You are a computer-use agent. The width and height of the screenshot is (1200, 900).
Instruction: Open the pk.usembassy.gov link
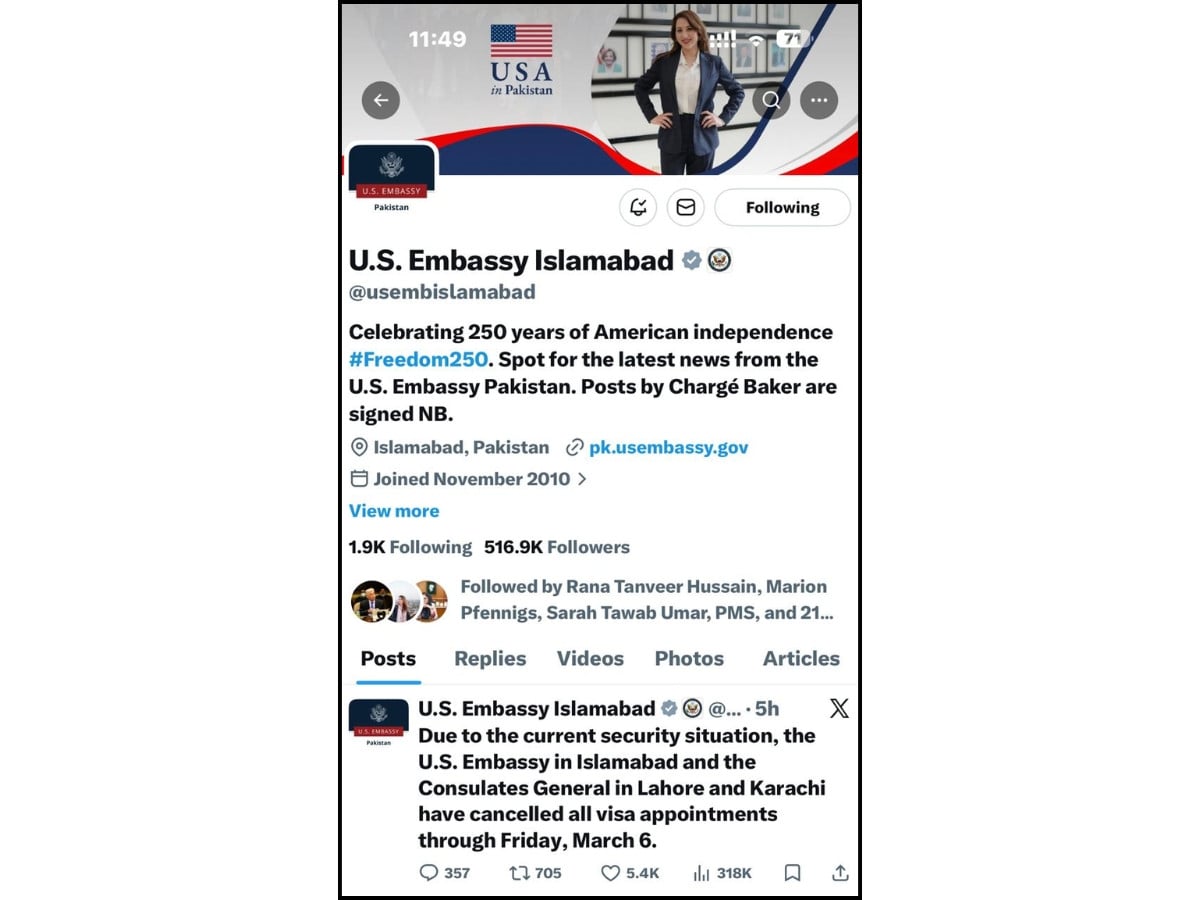tap(668, 447)
